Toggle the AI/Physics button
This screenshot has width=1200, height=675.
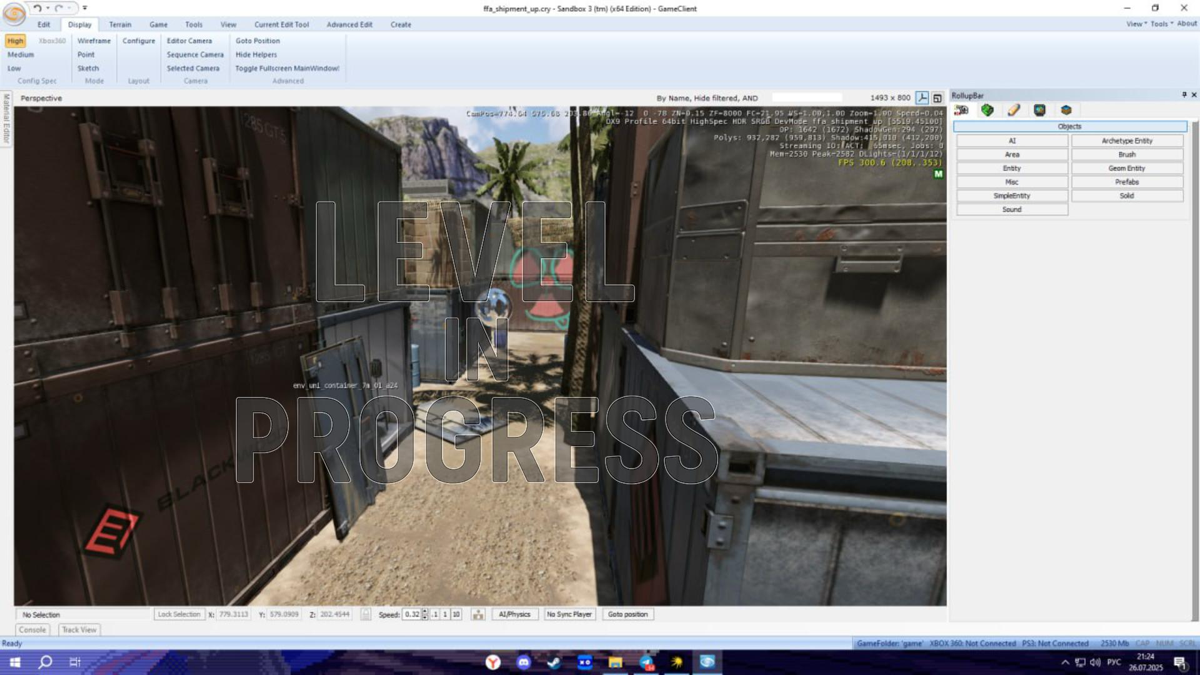[514, 614]
